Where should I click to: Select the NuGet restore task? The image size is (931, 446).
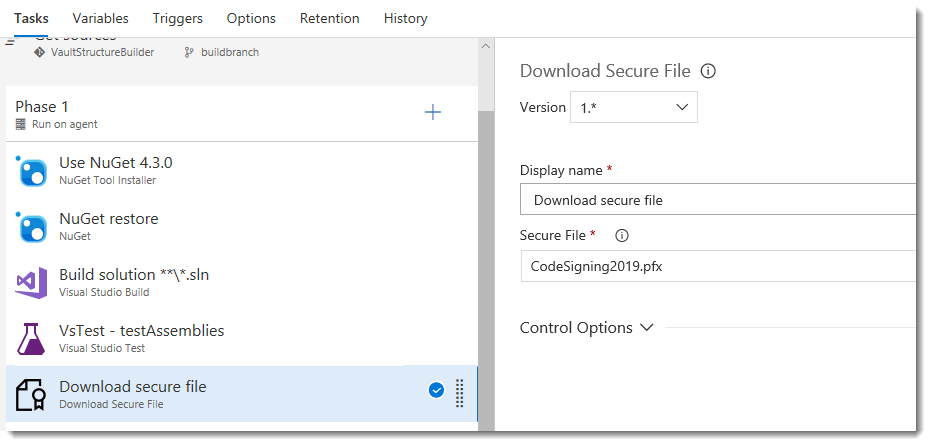pyautogui.click(x=242, y=226)
